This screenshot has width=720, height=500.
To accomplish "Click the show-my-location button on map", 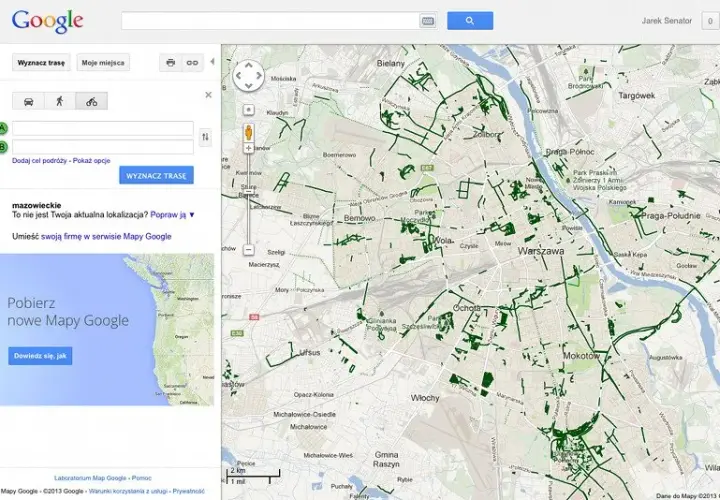I will point(248,110).
